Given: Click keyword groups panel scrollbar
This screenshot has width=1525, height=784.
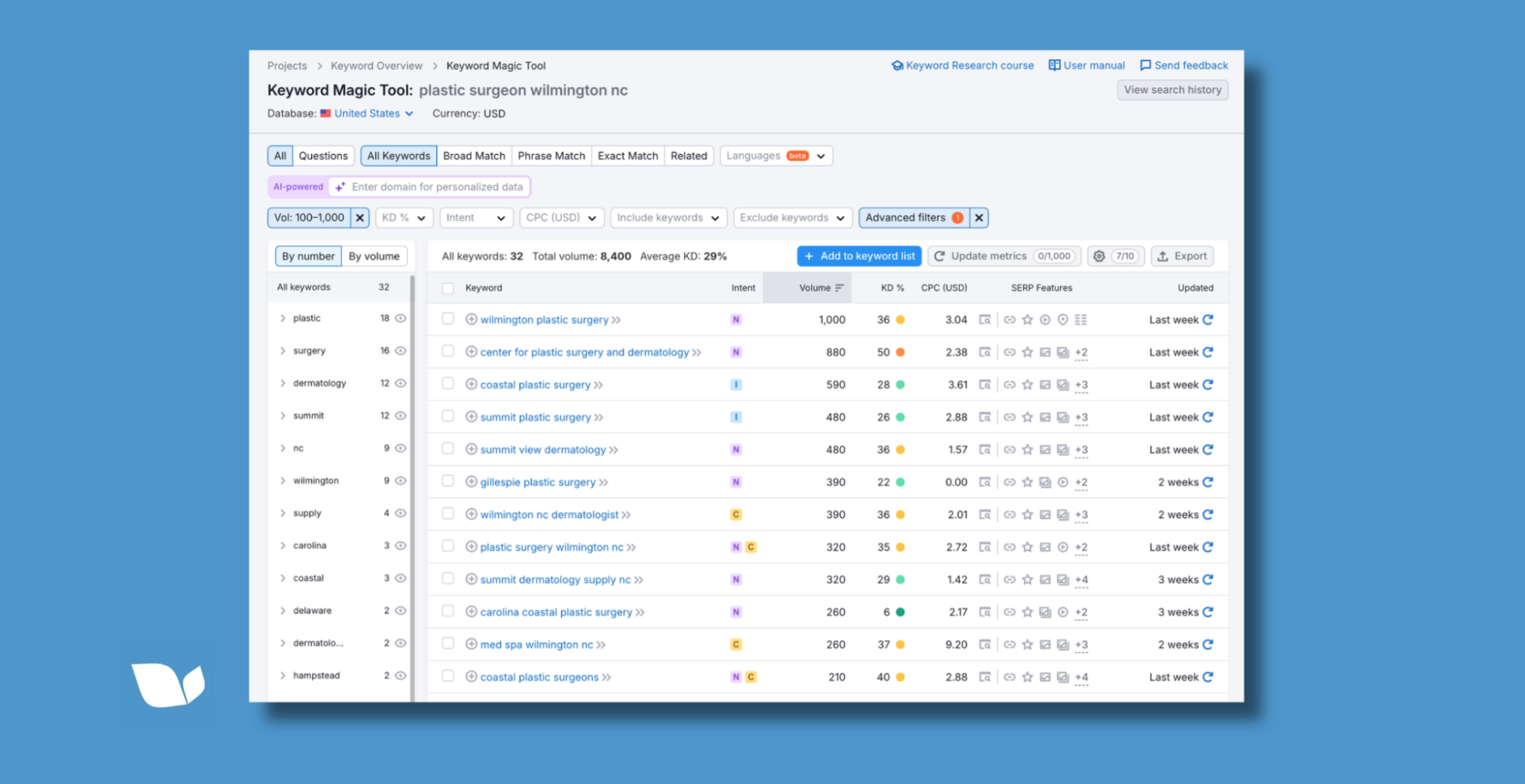Looking at the screenshot, I should [x=413, y=488].
